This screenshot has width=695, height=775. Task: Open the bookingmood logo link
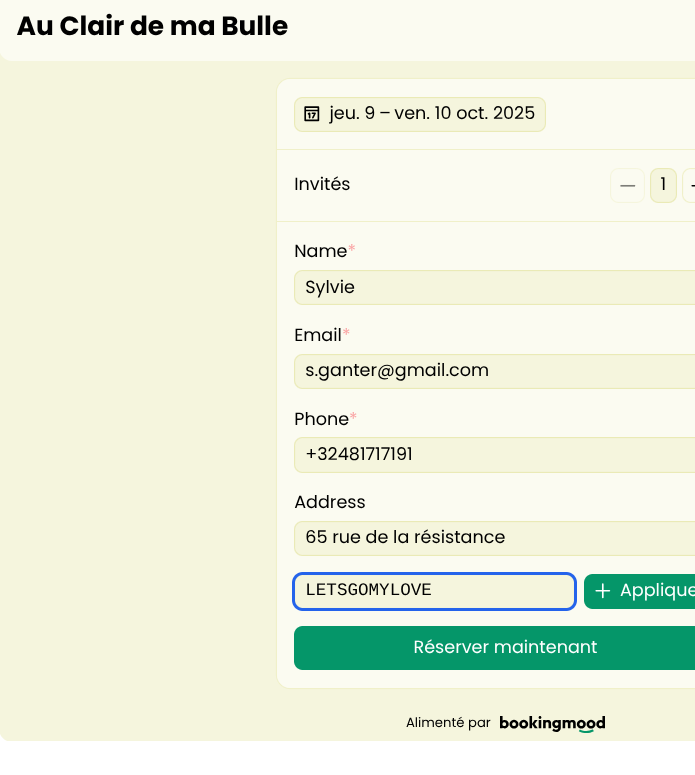pyautogui.click(x=552, y=723)
